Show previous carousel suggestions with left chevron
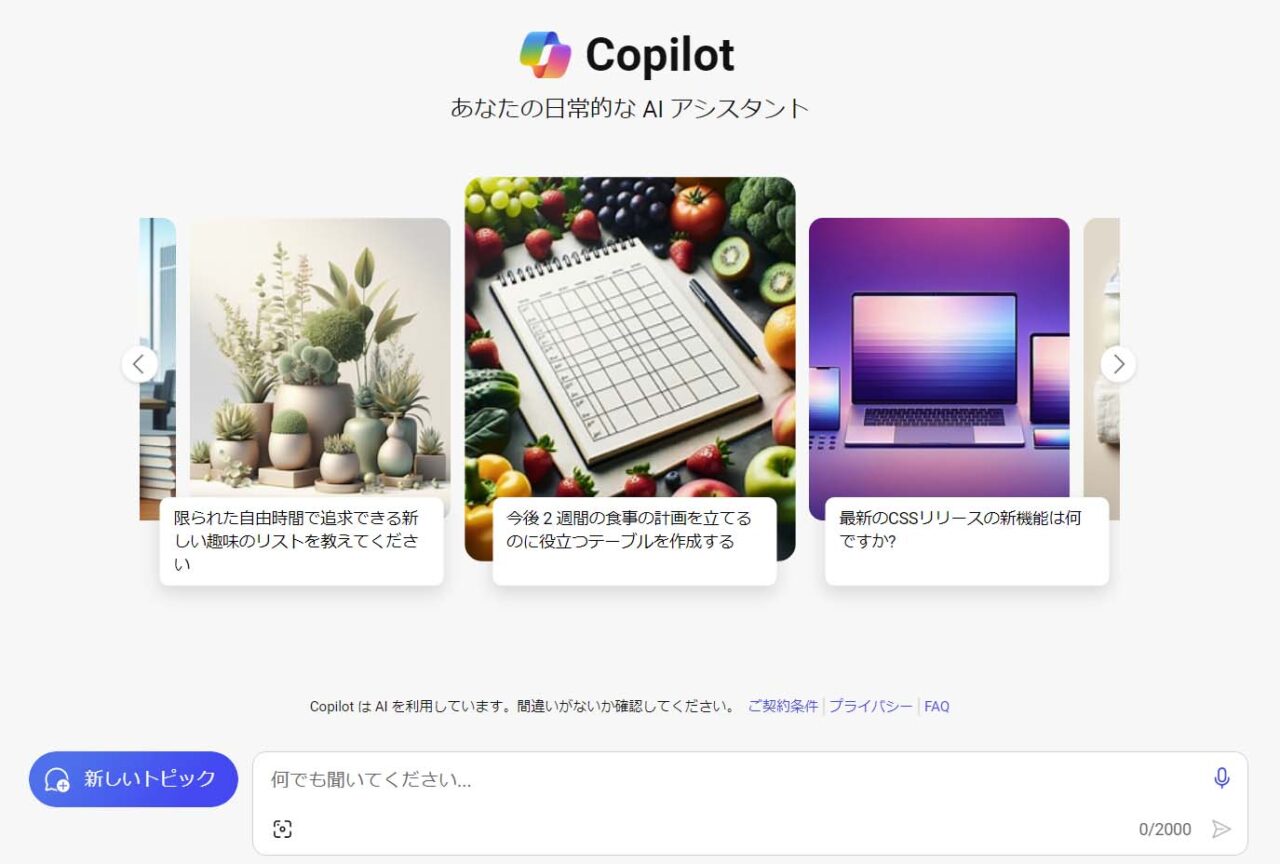The width and height of the screenshot is (1280, 864). [x=139, y=364]
